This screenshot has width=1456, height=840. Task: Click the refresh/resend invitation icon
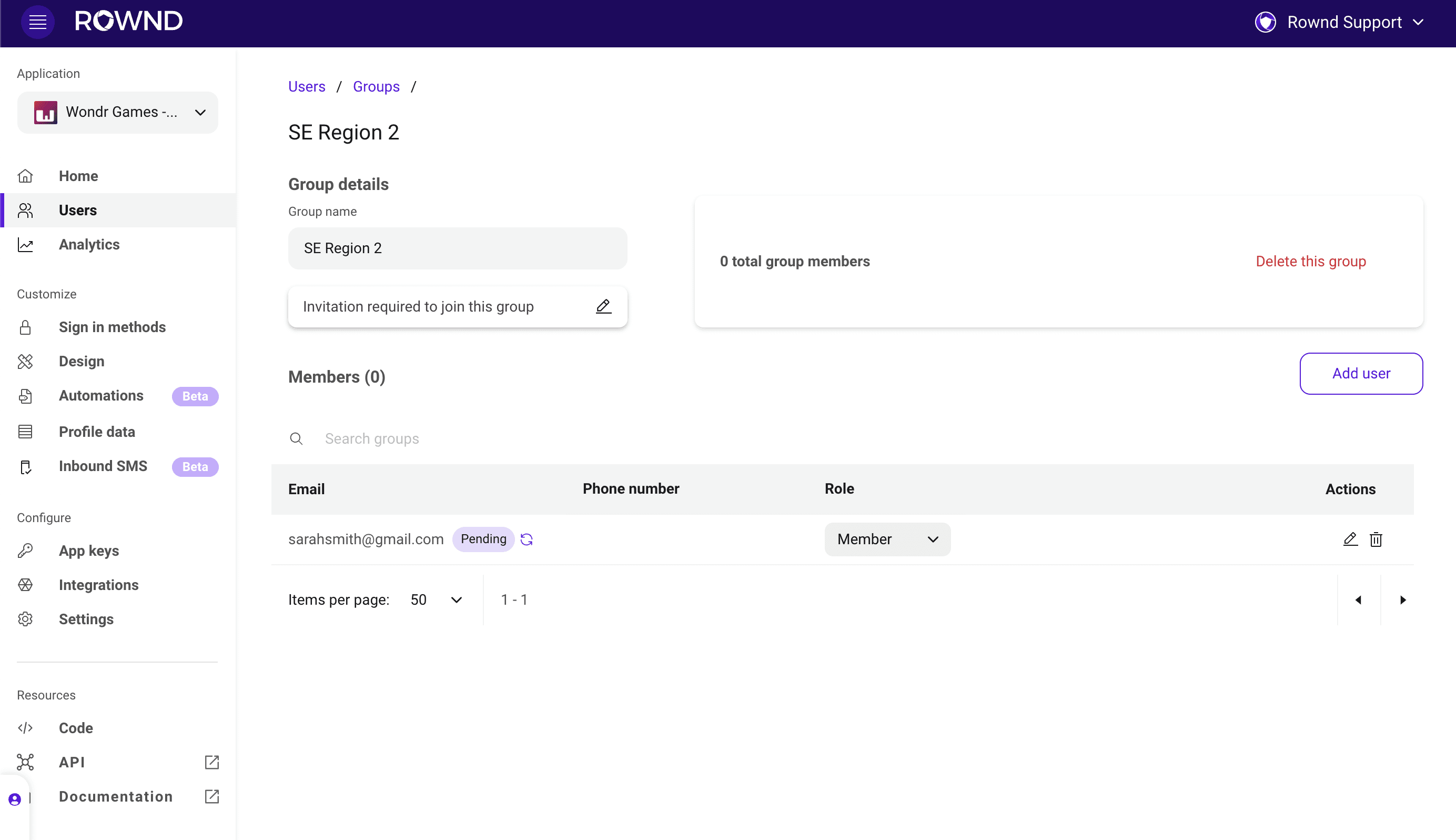tap(527, 540)
